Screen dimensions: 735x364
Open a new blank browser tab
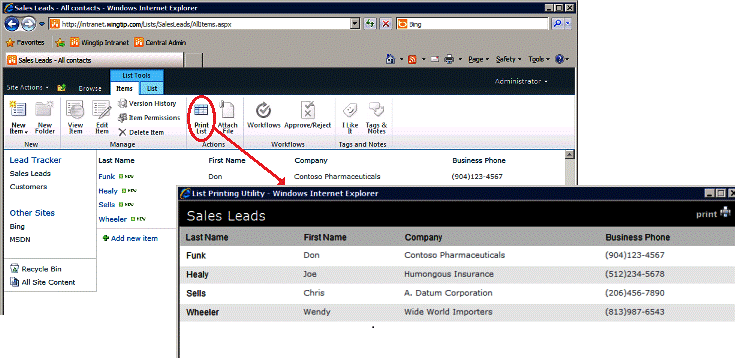tap(194, 60)
